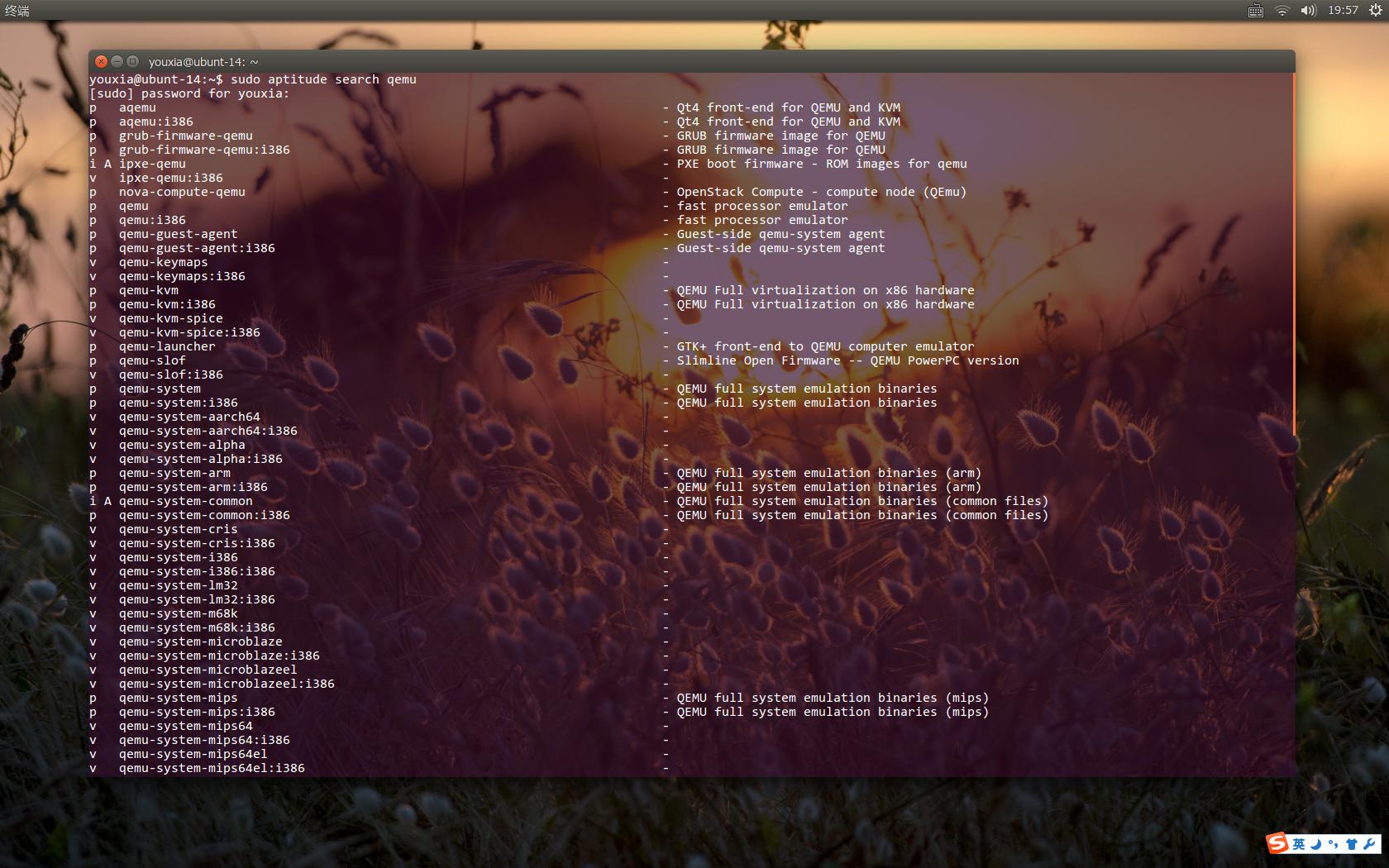Click the ipxe-qemu package row
Viewport: 1389px width, 868px height.
tap(528, 164)
